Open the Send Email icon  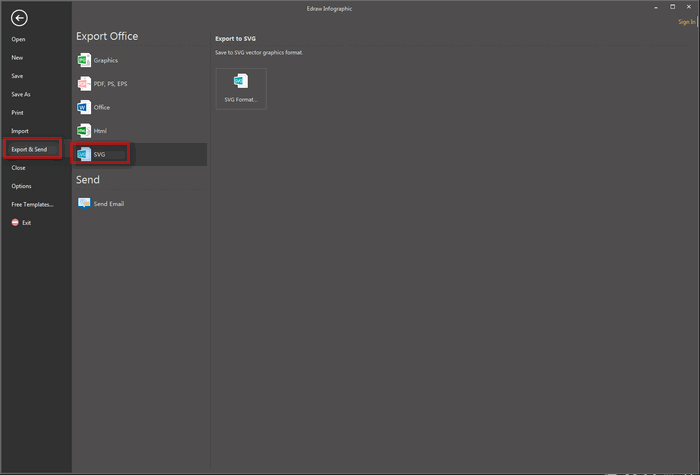(84, 203)
